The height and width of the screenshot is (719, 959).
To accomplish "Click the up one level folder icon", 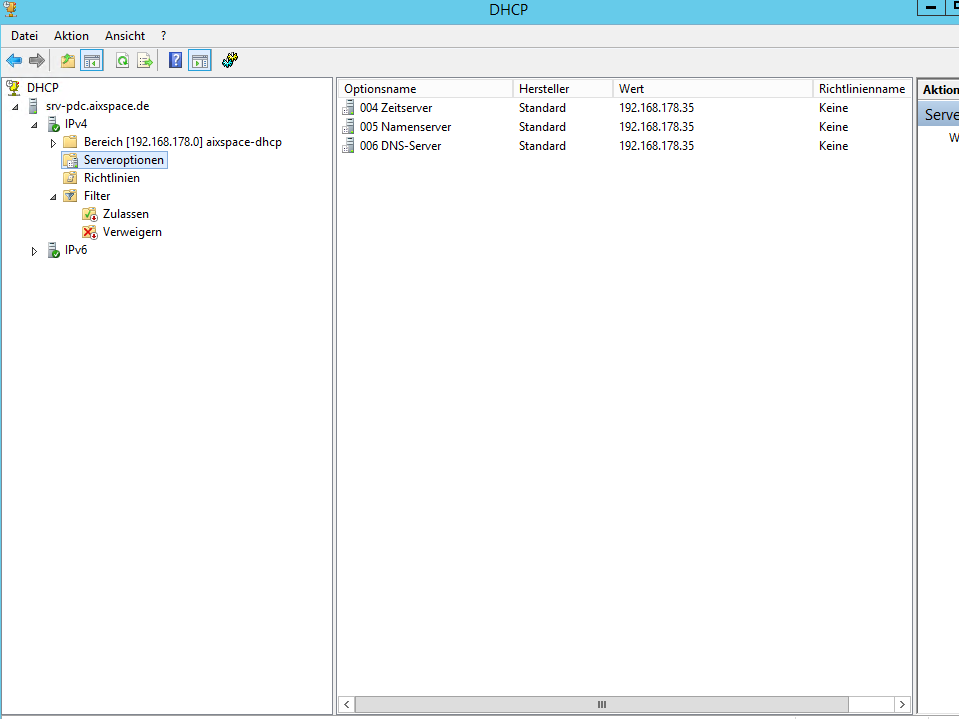I will tap(68, 61).
